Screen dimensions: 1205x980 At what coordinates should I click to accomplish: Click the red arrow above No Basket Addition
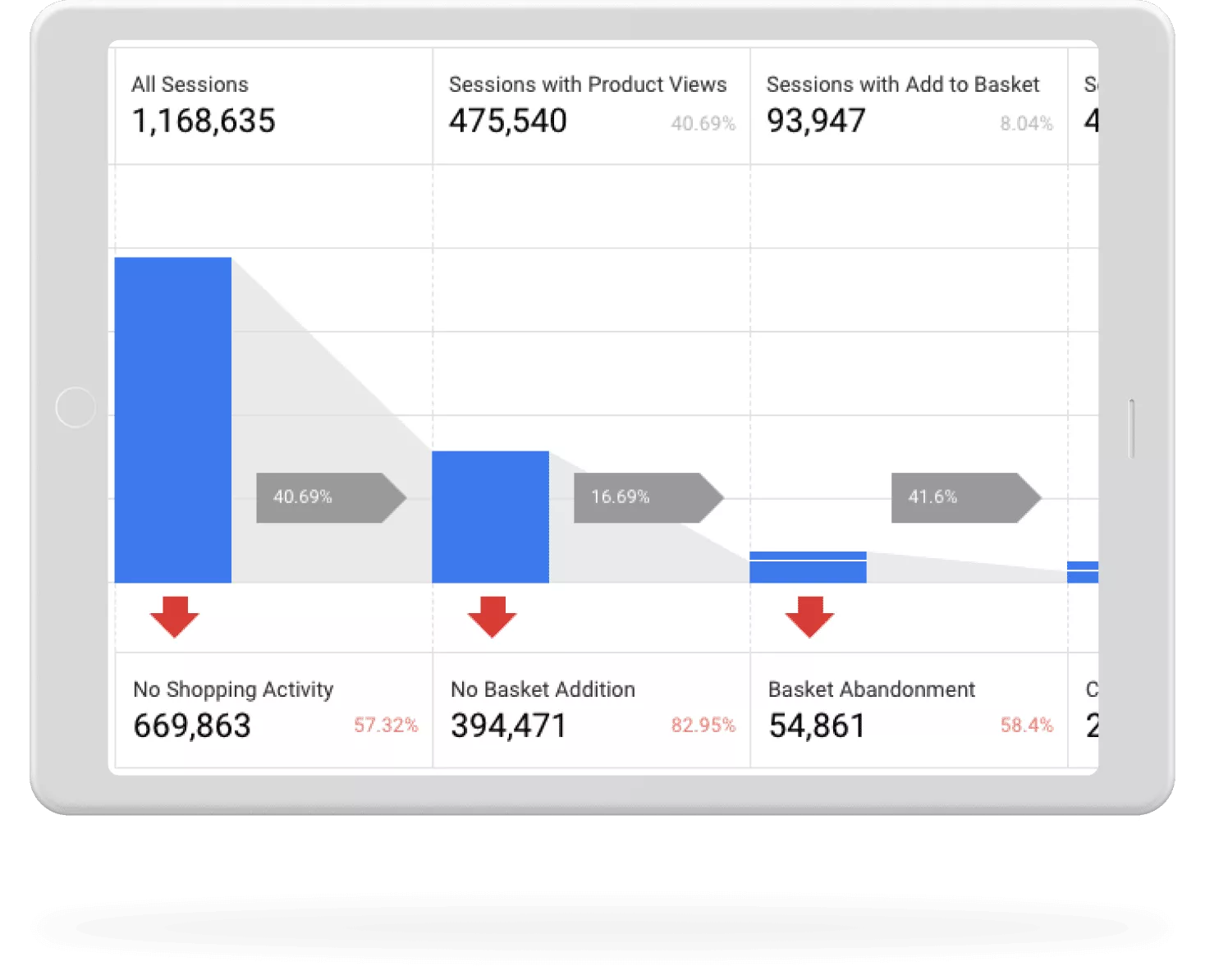tap(492, 616)
